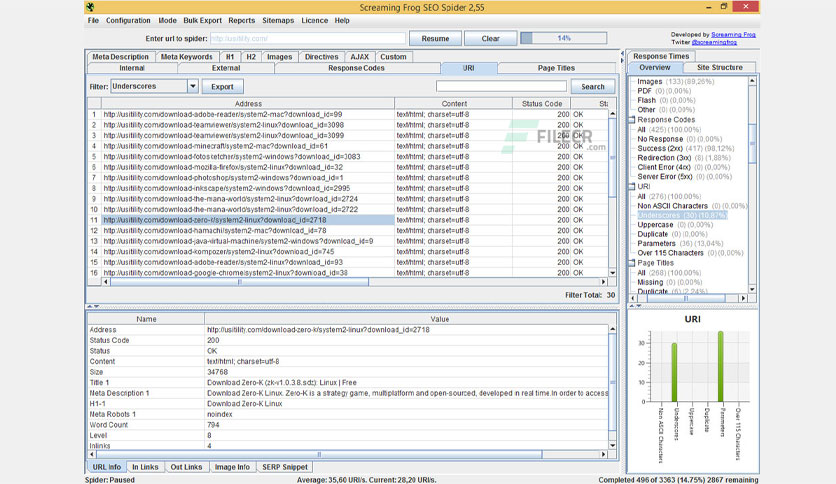Open the Bulk Export menu
Screen dimensions: 836x484
[x=203, y=20]
